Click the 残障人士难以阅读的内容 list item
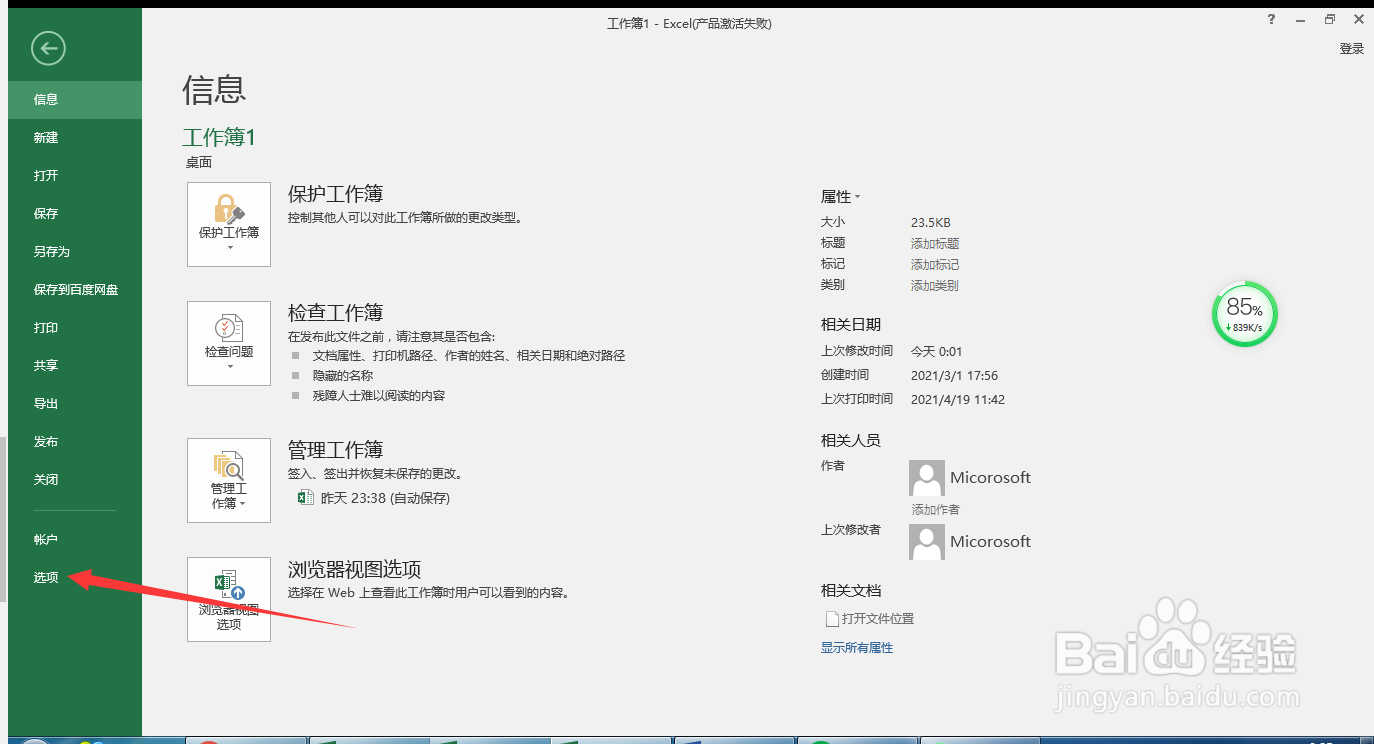 [379, 395]
